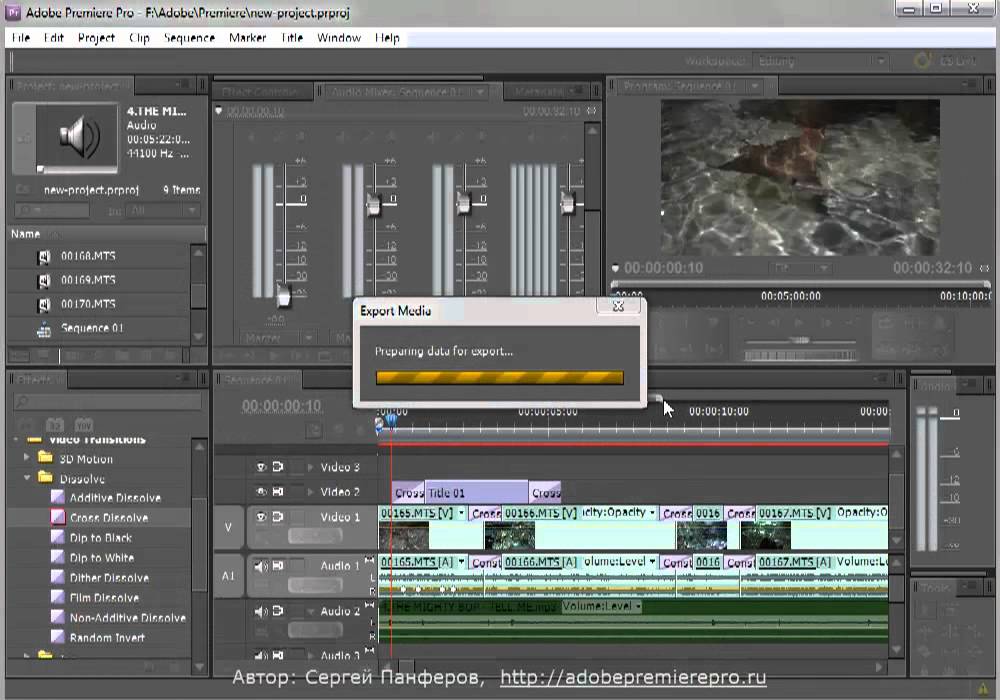This screenshot has width=1000, height=700.
Task: Mute the Audio 3 track
Action: pos(261,655)
